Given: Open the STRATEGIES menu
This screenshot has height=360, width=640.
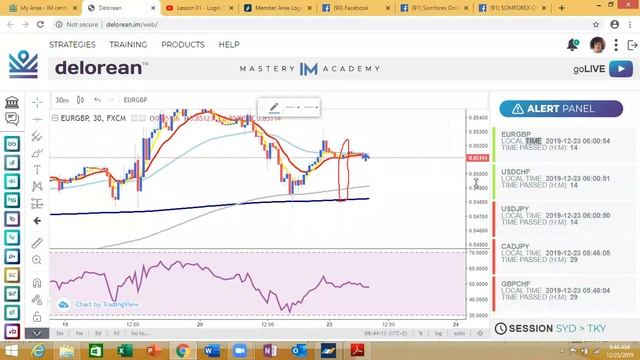Looking at the screenshot, I should pos(72,44).
